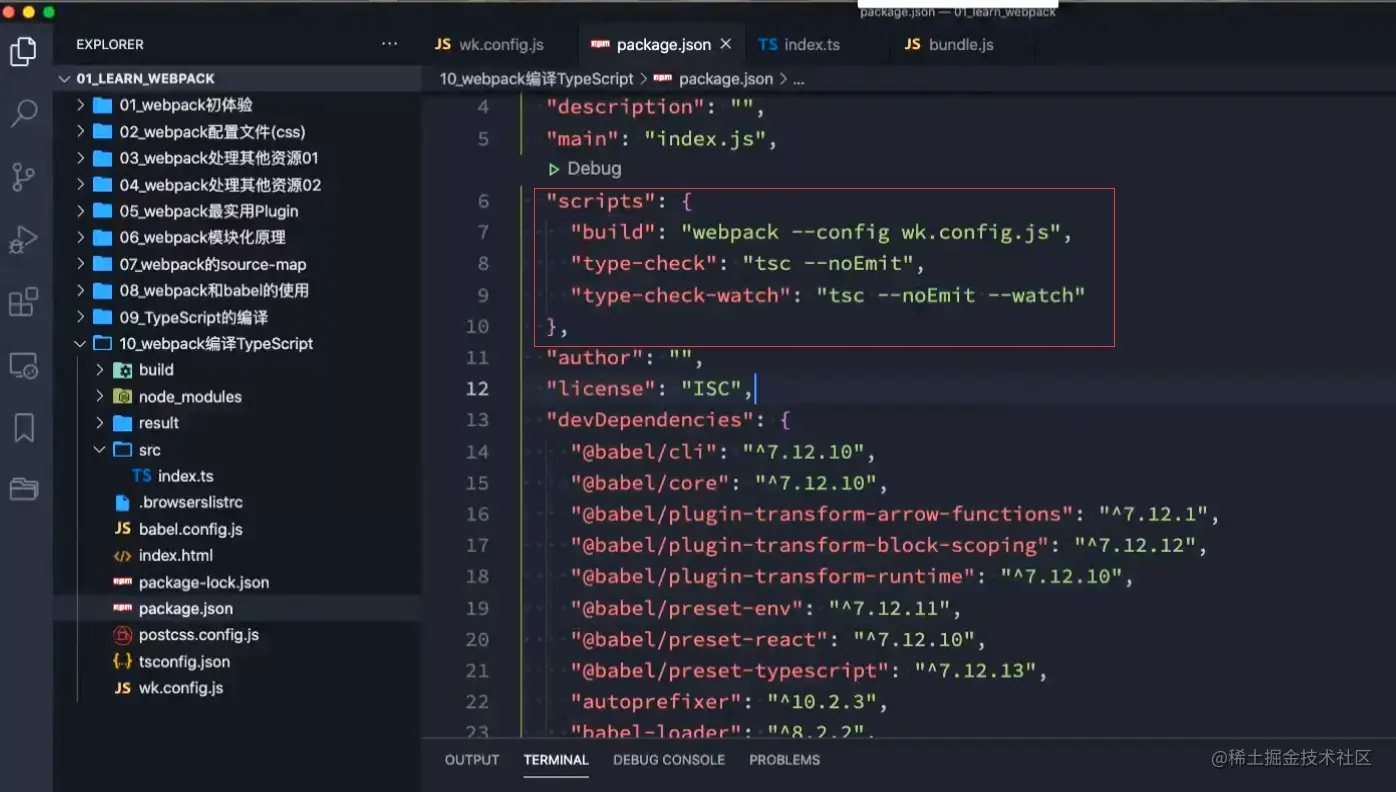
Task: Open package-lock.json in the explorer
Action: click(x=237, y=582)
